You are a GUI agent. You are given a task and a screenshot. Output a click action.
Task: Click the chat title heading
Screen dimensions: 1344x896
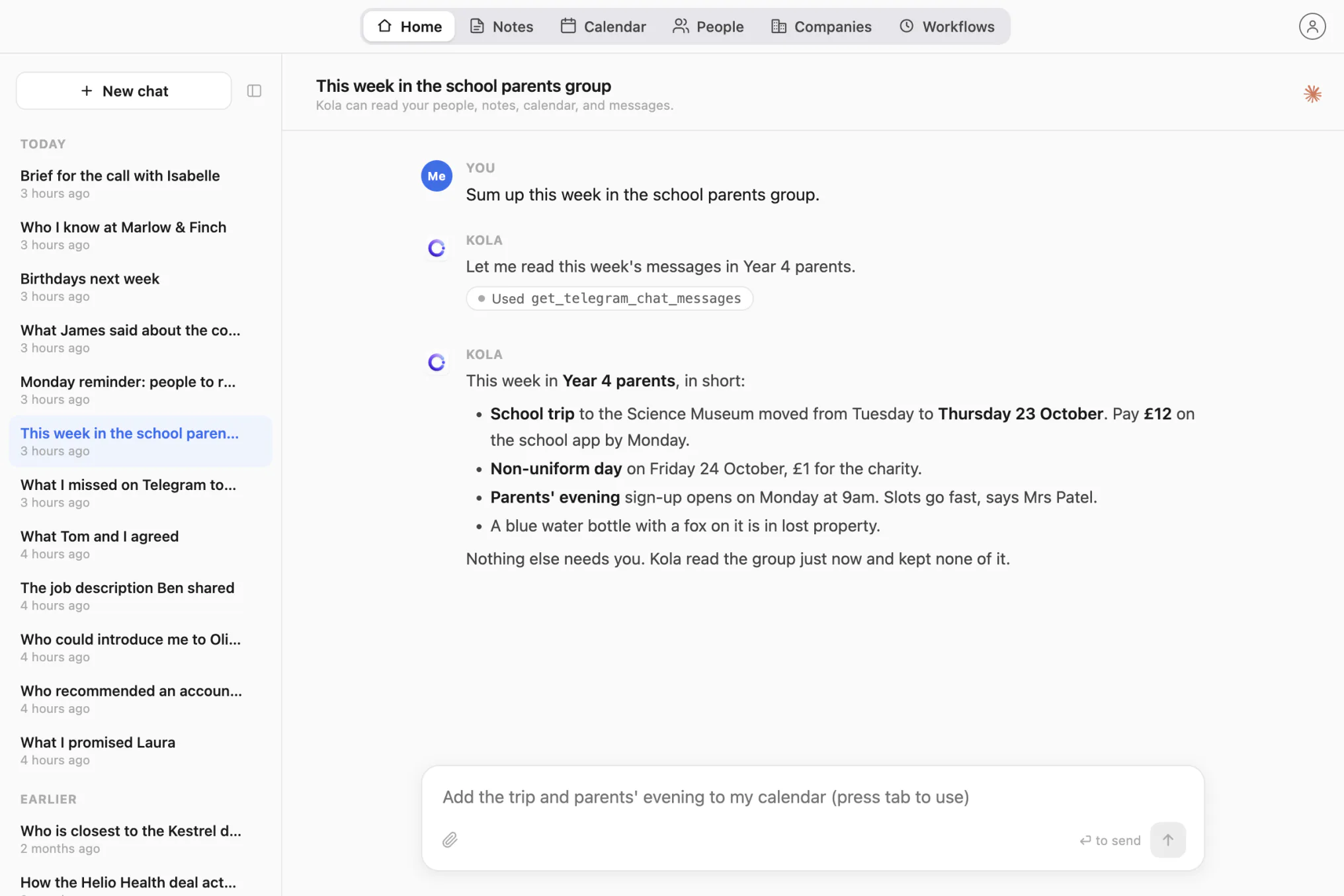tap(463, 86)
